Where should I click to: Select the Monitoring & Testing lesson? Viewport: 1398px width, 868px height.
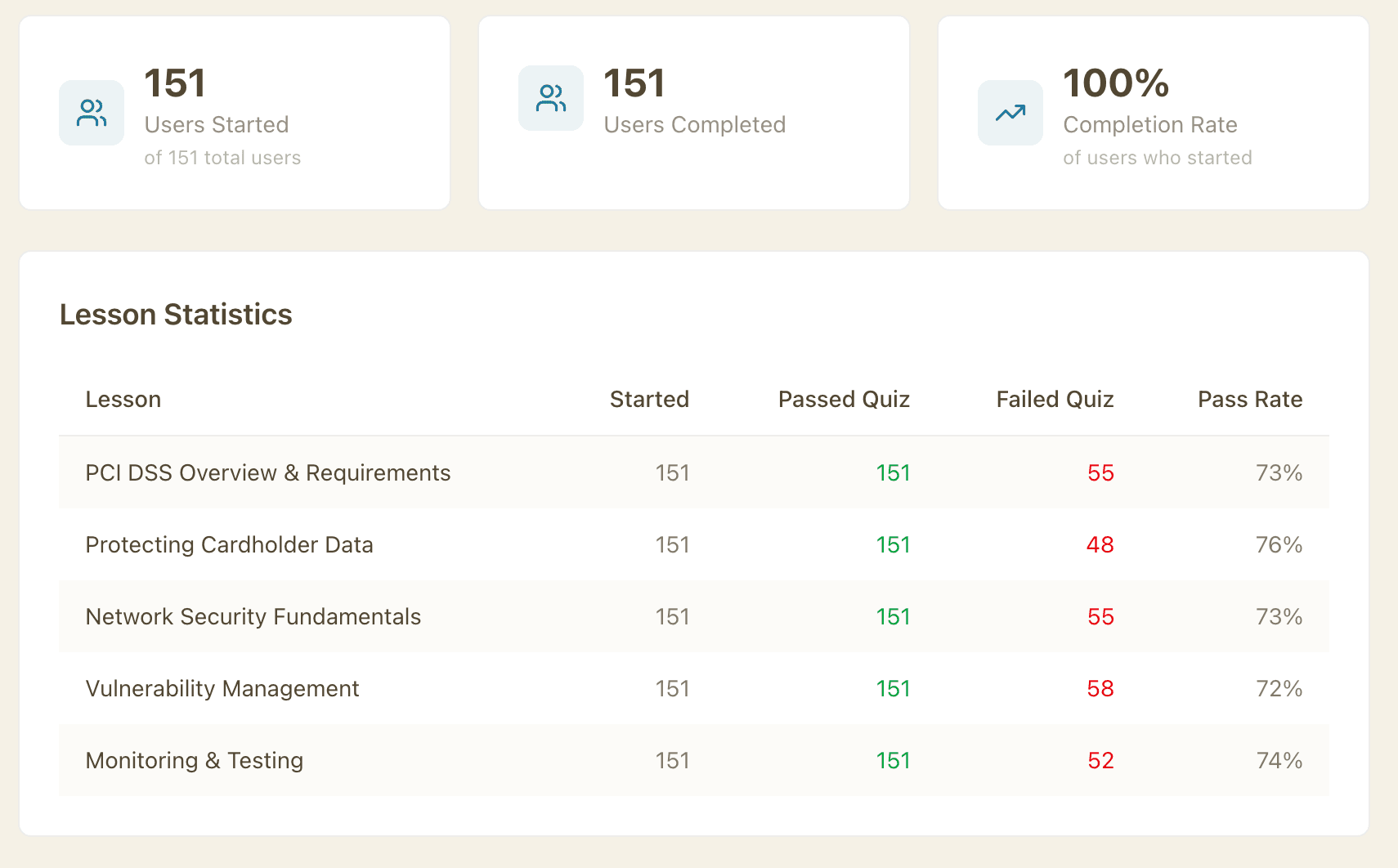[x=195, y=761]
